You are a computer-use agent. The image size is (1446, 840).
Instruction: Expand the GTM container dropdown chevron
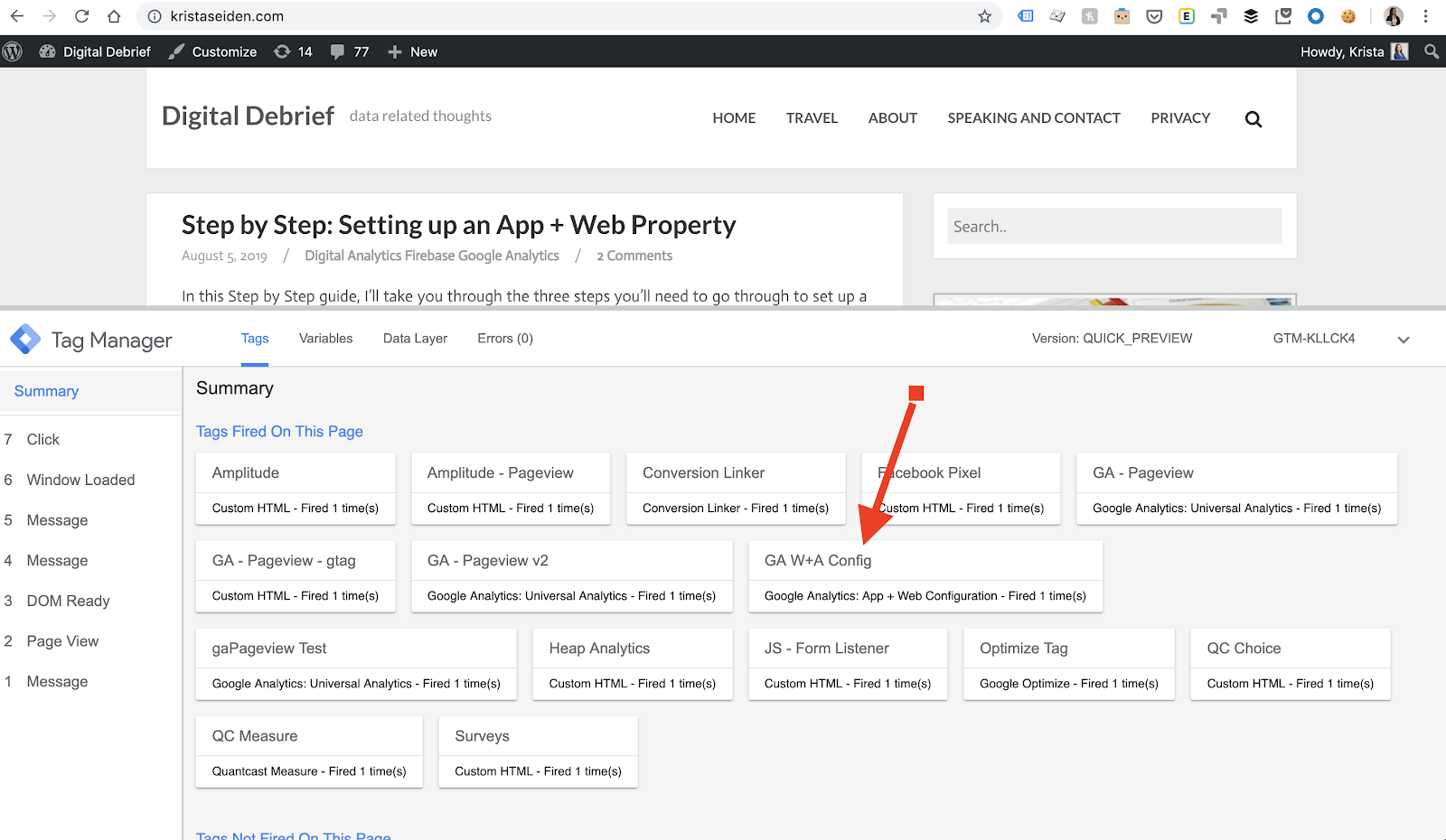pyautogui.click(x=1404, y=340)
